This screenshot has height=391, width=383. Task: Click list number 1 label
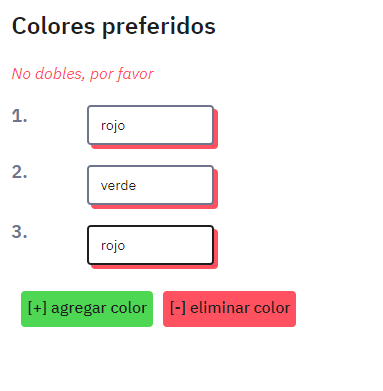coord(19,116)
